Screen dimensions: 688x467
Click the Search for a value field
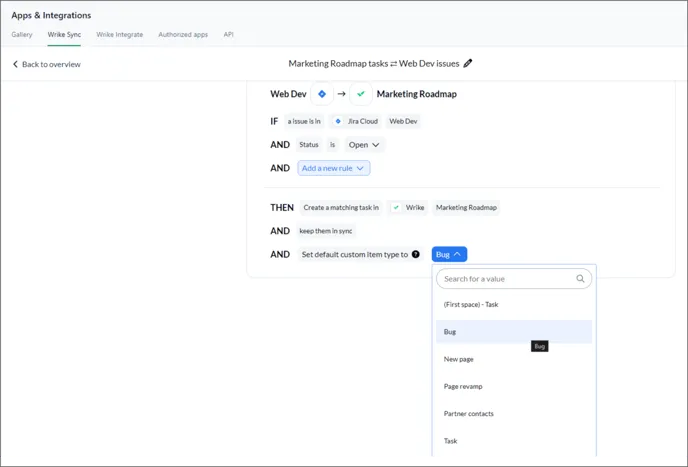coord(514,279)
